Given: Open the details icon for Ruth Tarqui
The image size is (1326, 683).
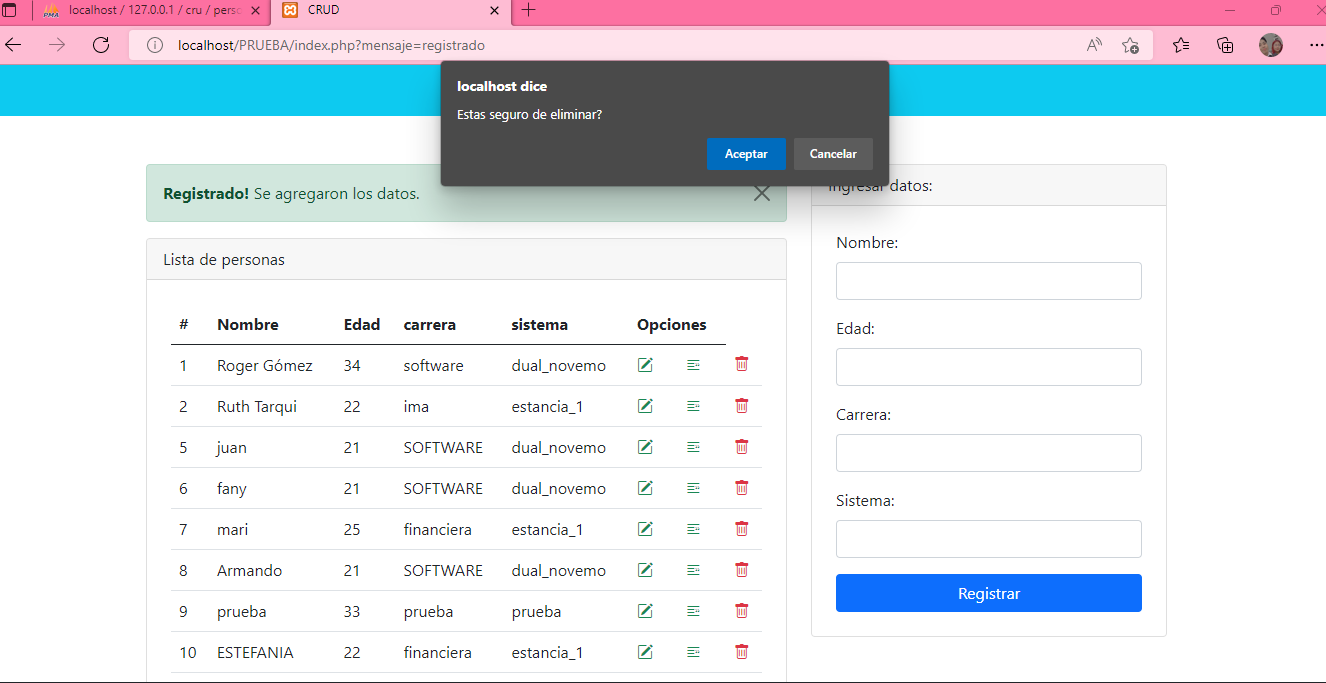Looking at the screenshot, I should [693, 405].
